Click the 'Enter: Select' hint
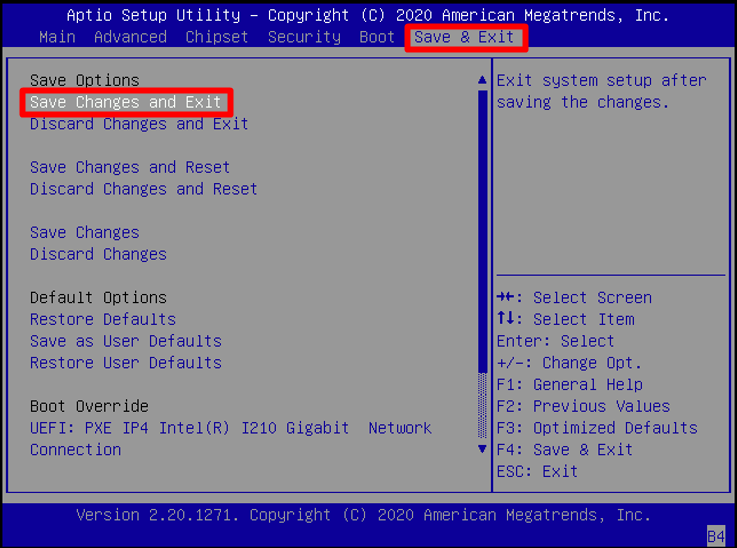Screen dimensions: 737x548 coord(556,341)
